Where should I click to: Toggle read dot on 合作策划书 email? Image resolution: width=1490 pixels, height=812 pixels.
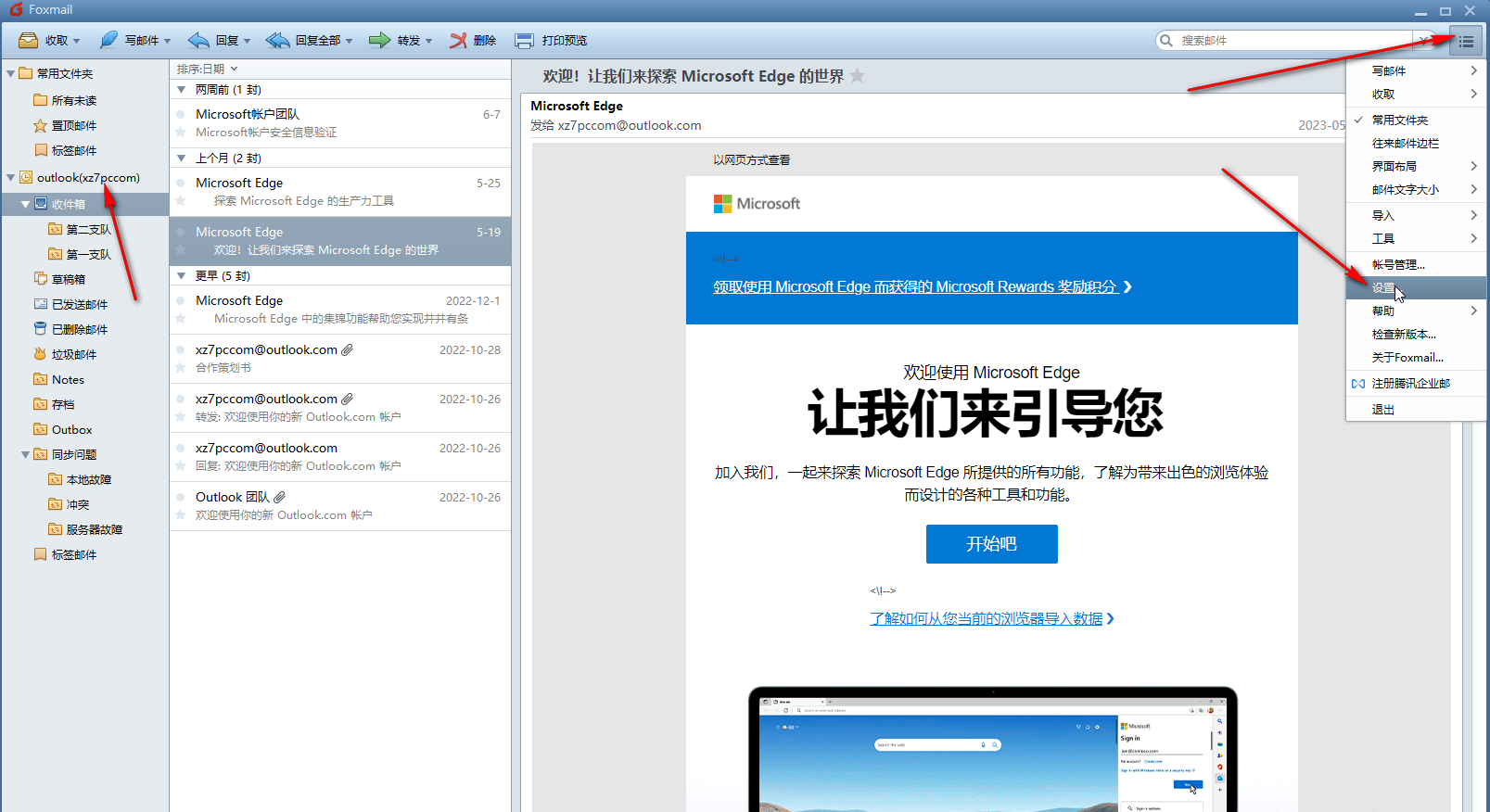tap(181, 350)
